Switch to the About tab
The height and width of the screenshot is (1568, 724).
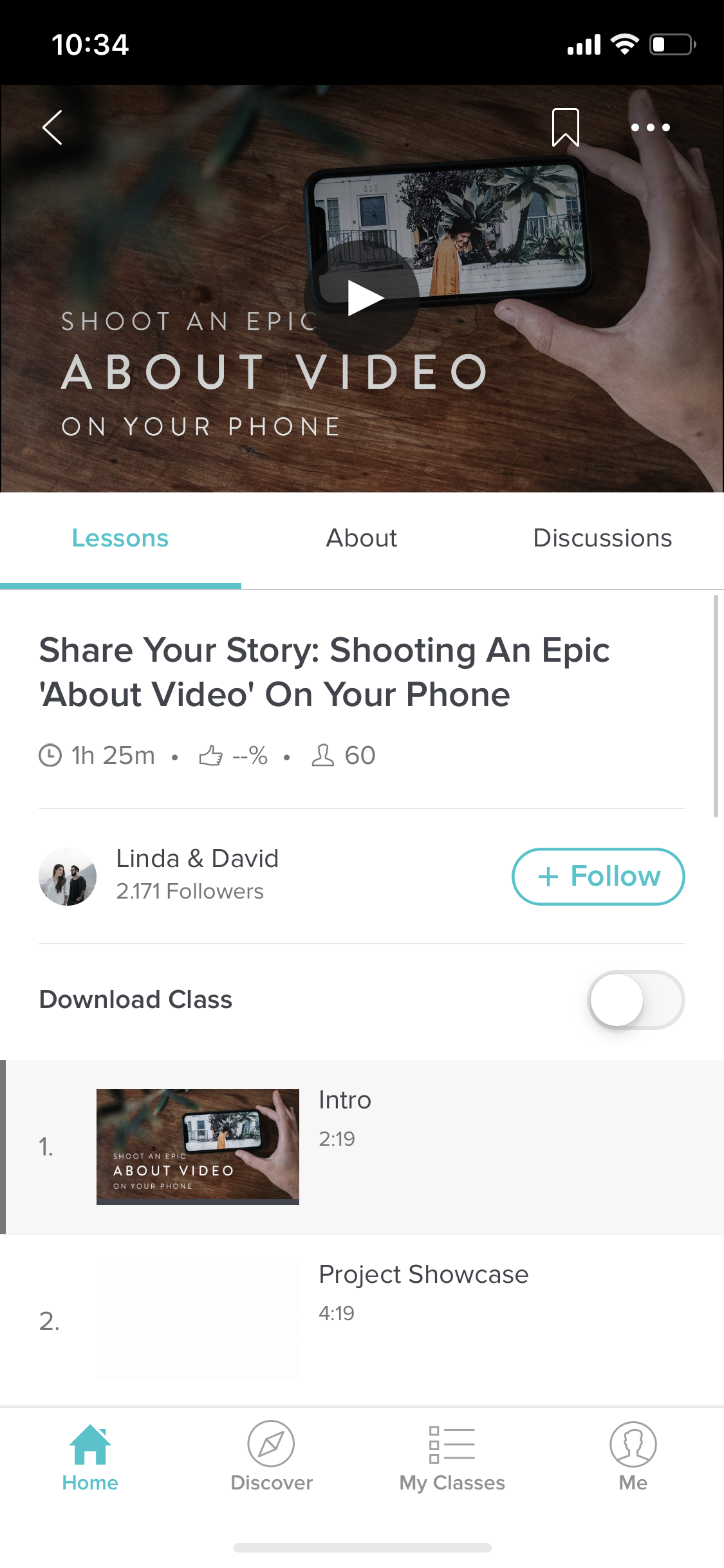pyautogui.click(x=362, y=538)
